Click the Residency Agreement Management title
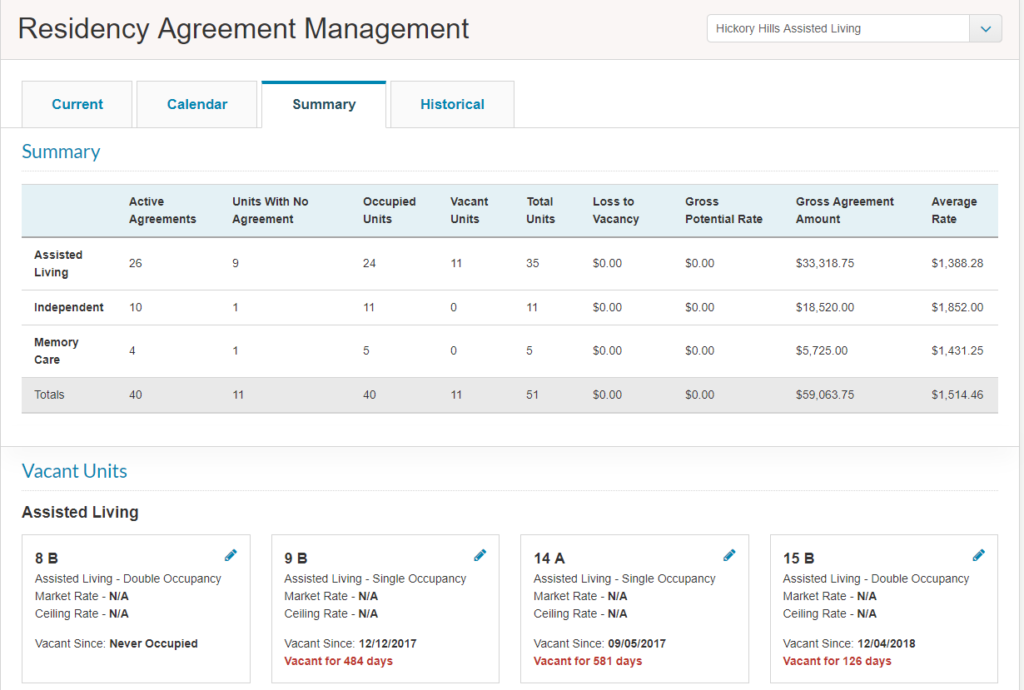Screen dimensions: 1024x690 (x=244, y=29)
